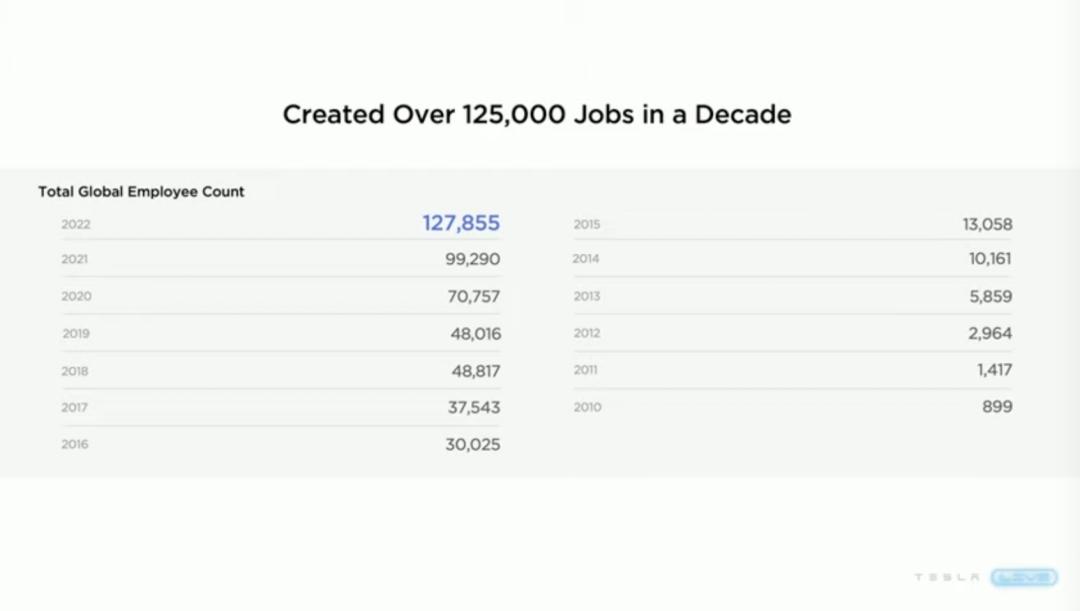Select the 2022 year label
Screen dimensions: 1080x611
coord(76,224)
